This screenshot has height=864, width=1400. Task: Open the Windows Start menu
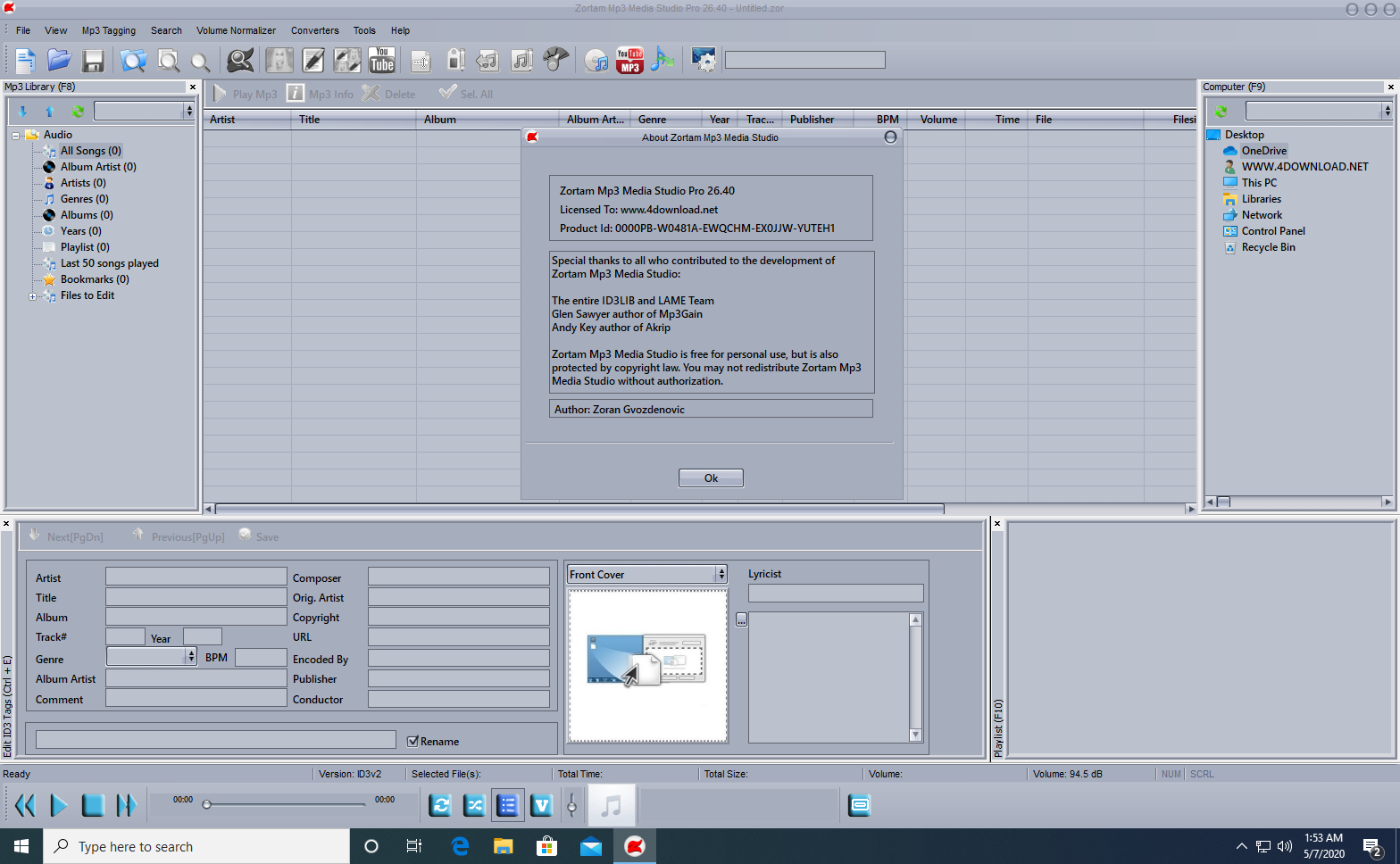point(21,846)
